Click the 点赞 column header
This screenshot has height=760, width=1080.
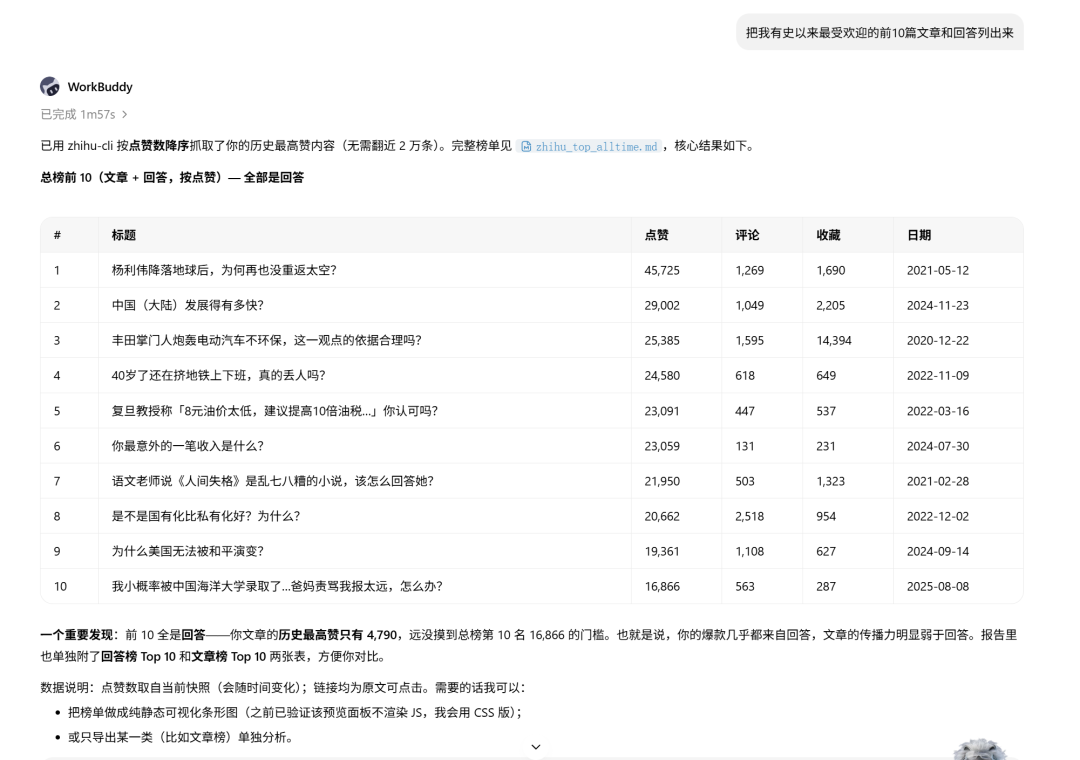tap(656, 235)
